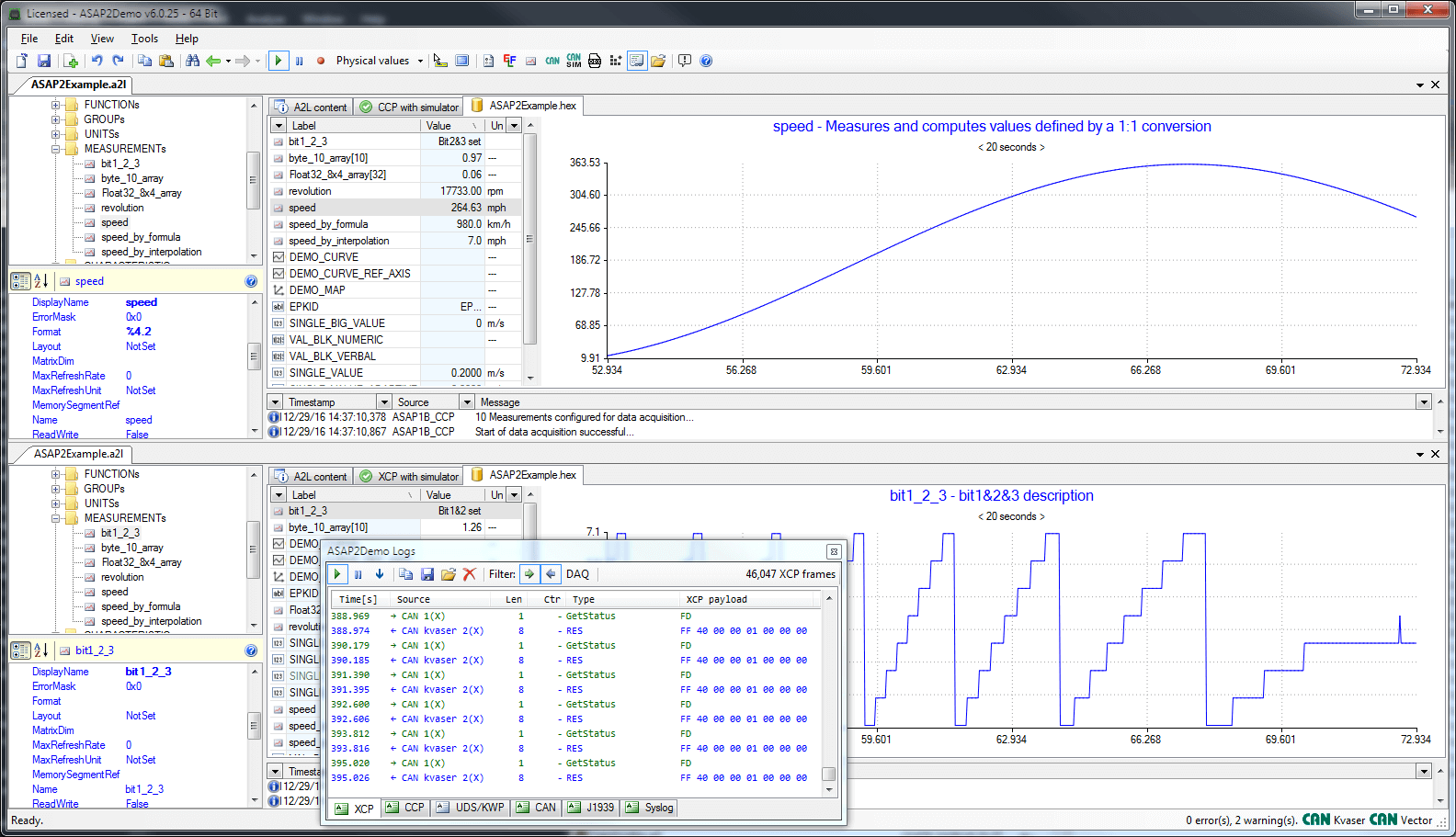The width and height of the screenshot is (1456, 837).
Task: Click the red X clear logs icon
Action: pyautogui.click(x=470, y=574)
